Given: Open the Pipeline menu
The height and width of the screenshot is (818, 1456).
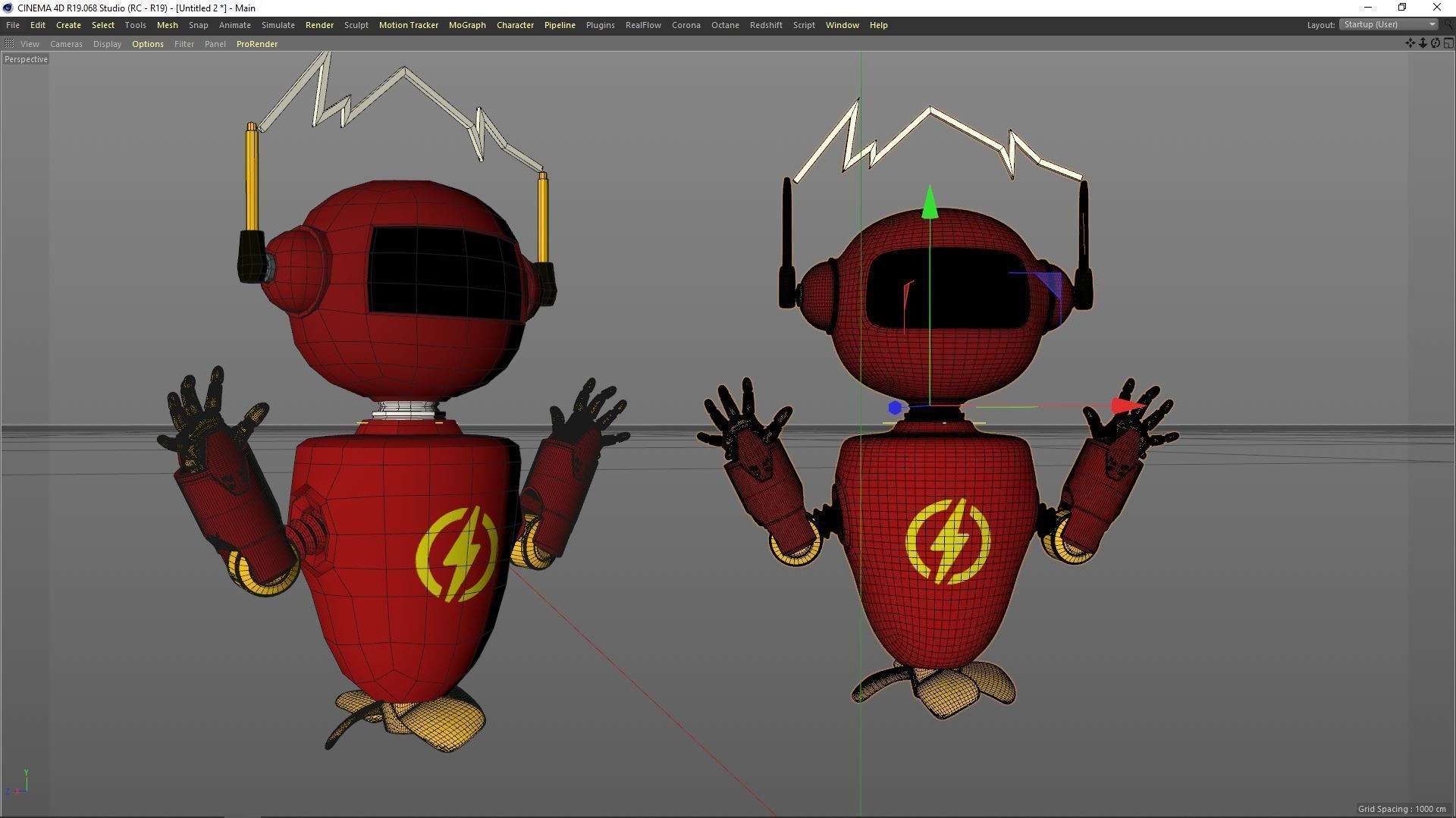Looking at the screenshot, I should tap(560, 25).
